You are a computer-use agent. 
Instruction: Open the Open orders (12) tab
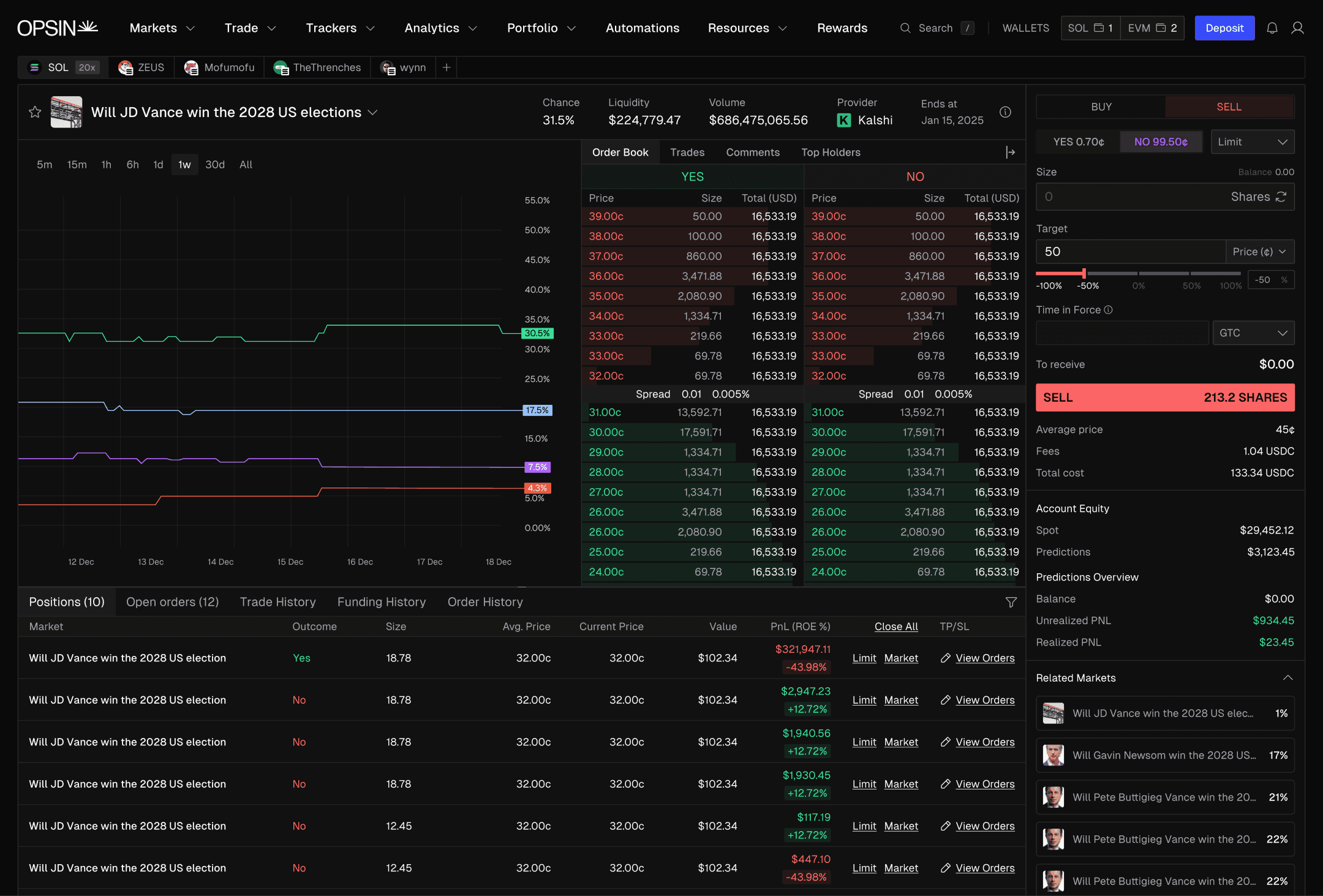click(172, 602)
